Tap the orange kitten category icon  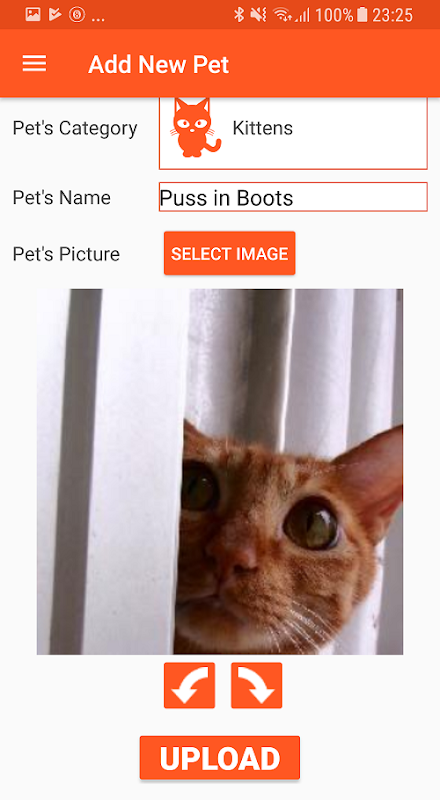pyautogui.click(x=197, y=128)
